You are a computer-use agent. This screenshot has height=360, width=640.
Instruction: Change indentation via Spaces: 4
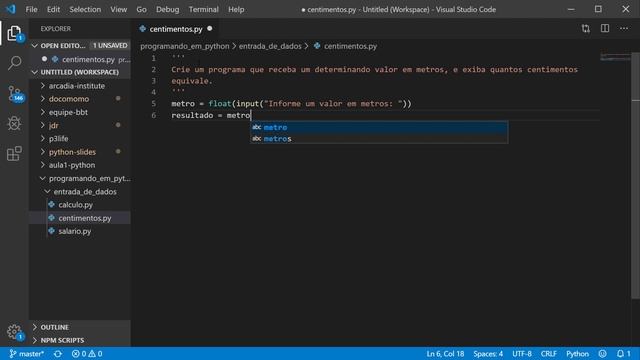(x=488, y=353)
